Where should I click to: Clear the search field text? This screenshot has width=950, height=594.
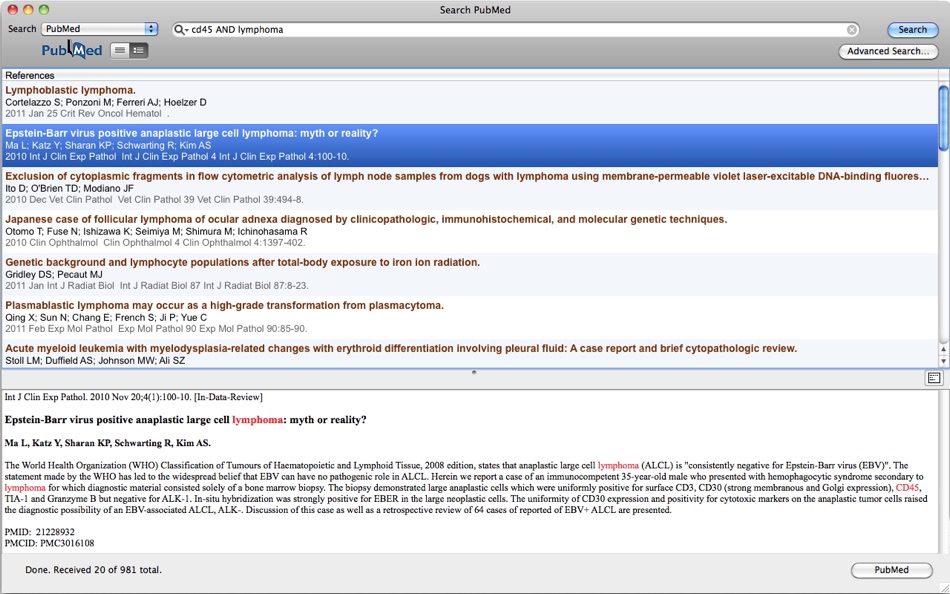click(852, 29)
